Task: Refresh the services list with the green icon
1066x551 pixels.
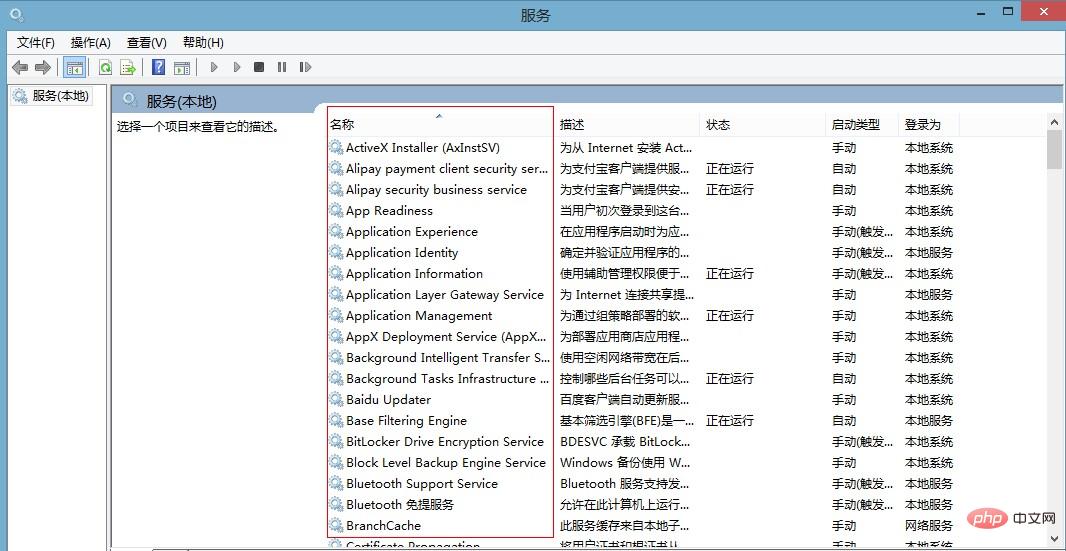Action: coord(105,67)
